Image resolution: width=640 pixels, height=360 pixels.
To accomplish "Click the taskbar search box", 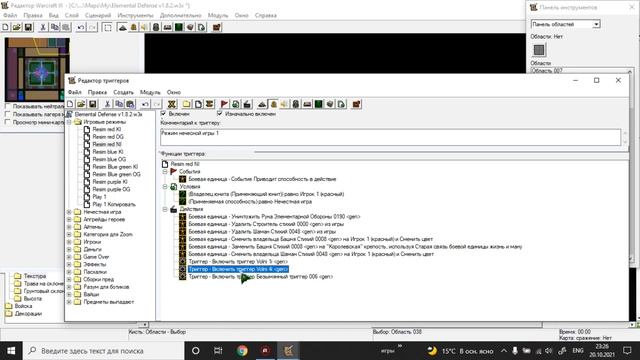I will click(x=104, y=351).
